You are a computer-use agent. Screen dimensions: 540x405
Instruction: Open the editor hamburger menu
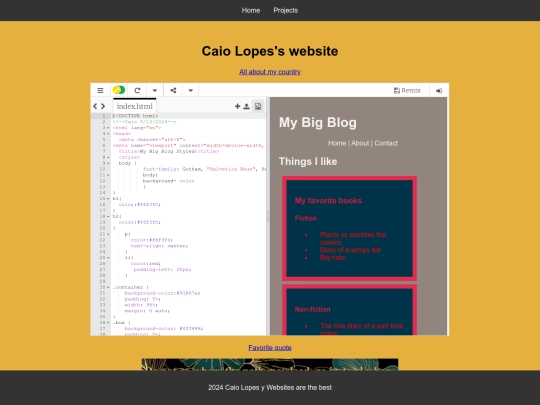coord(100,90)
